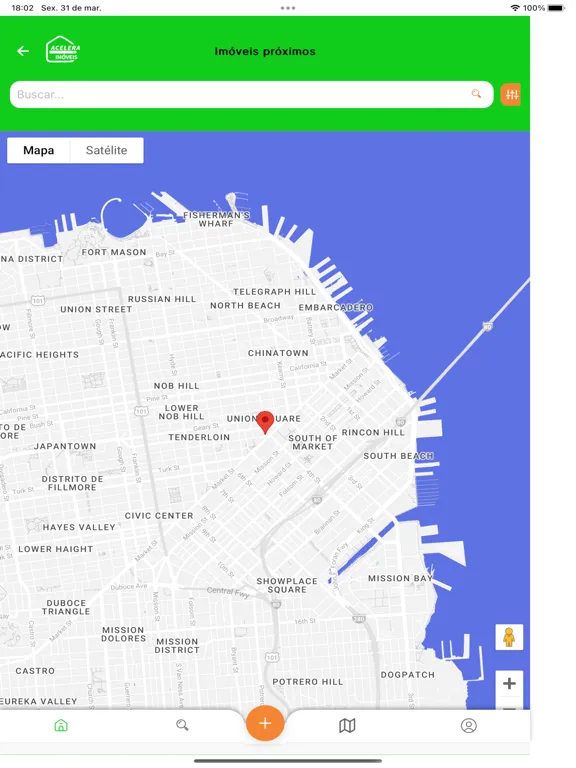Click the battery status indicator
Image resolution: width=576 pixels, height=768 pixels.
556,8
